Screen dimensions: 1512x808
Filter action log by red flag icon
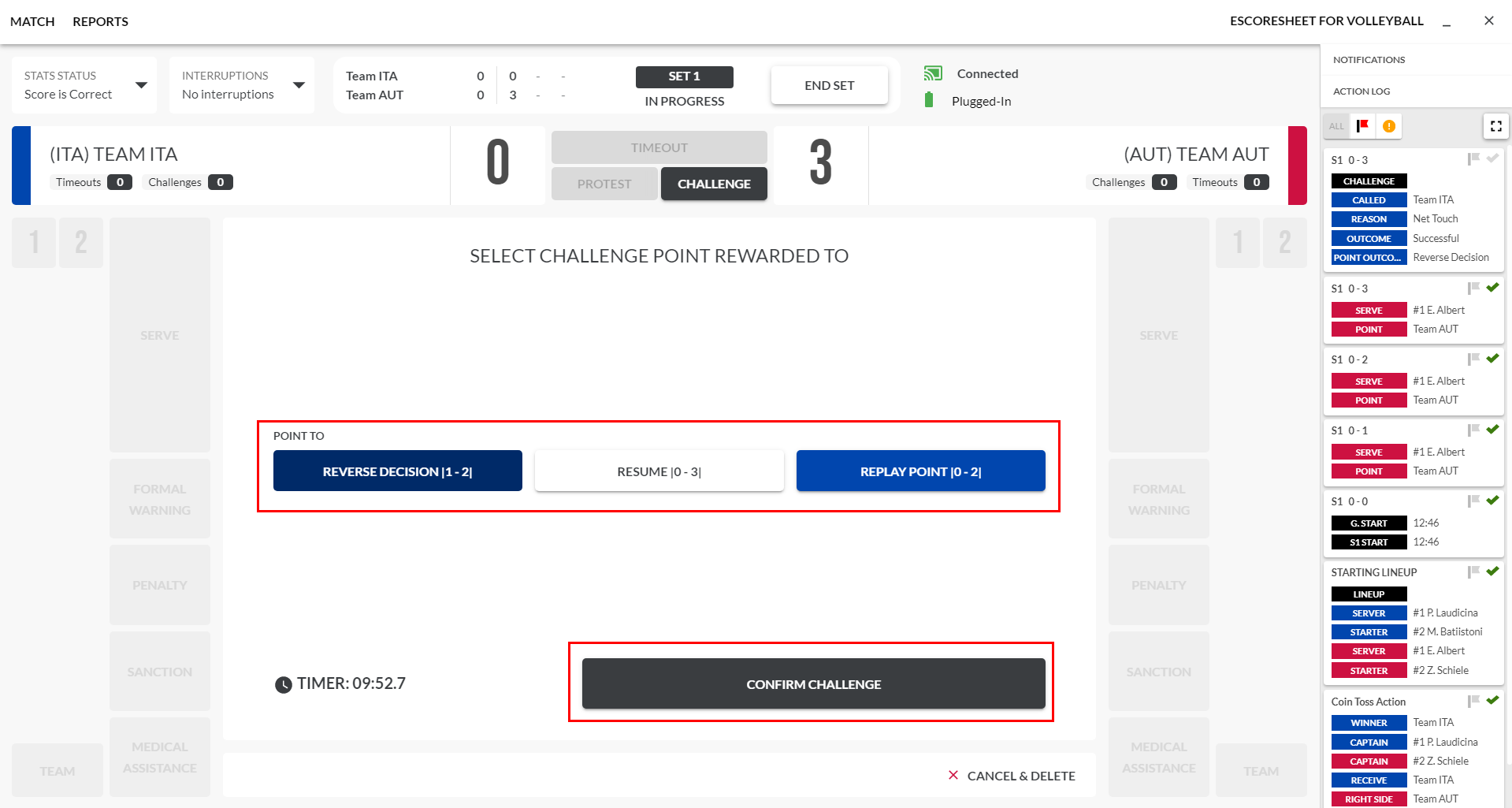(x=1362, y=126)
